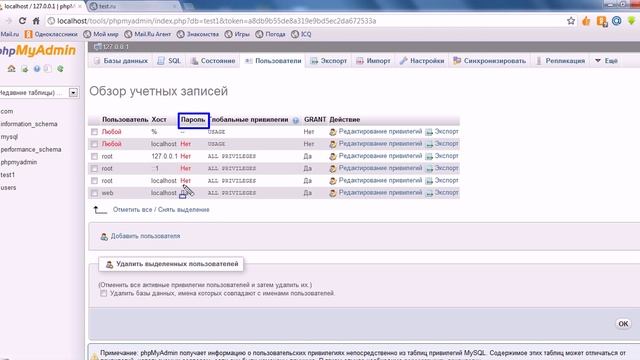The width and height of the screenshot is (640, 360).
Task: Open the SQL tab
Action: click(x=169, y=61)
